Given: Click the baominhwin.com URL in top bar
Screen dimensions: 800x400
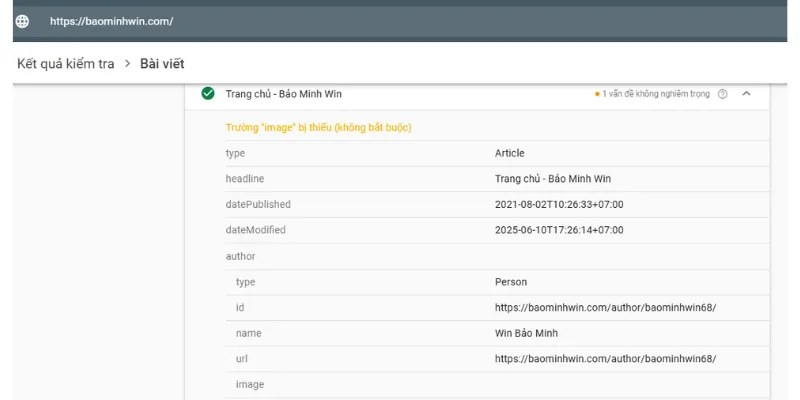Looking at the screenshot, I should 111,21.
